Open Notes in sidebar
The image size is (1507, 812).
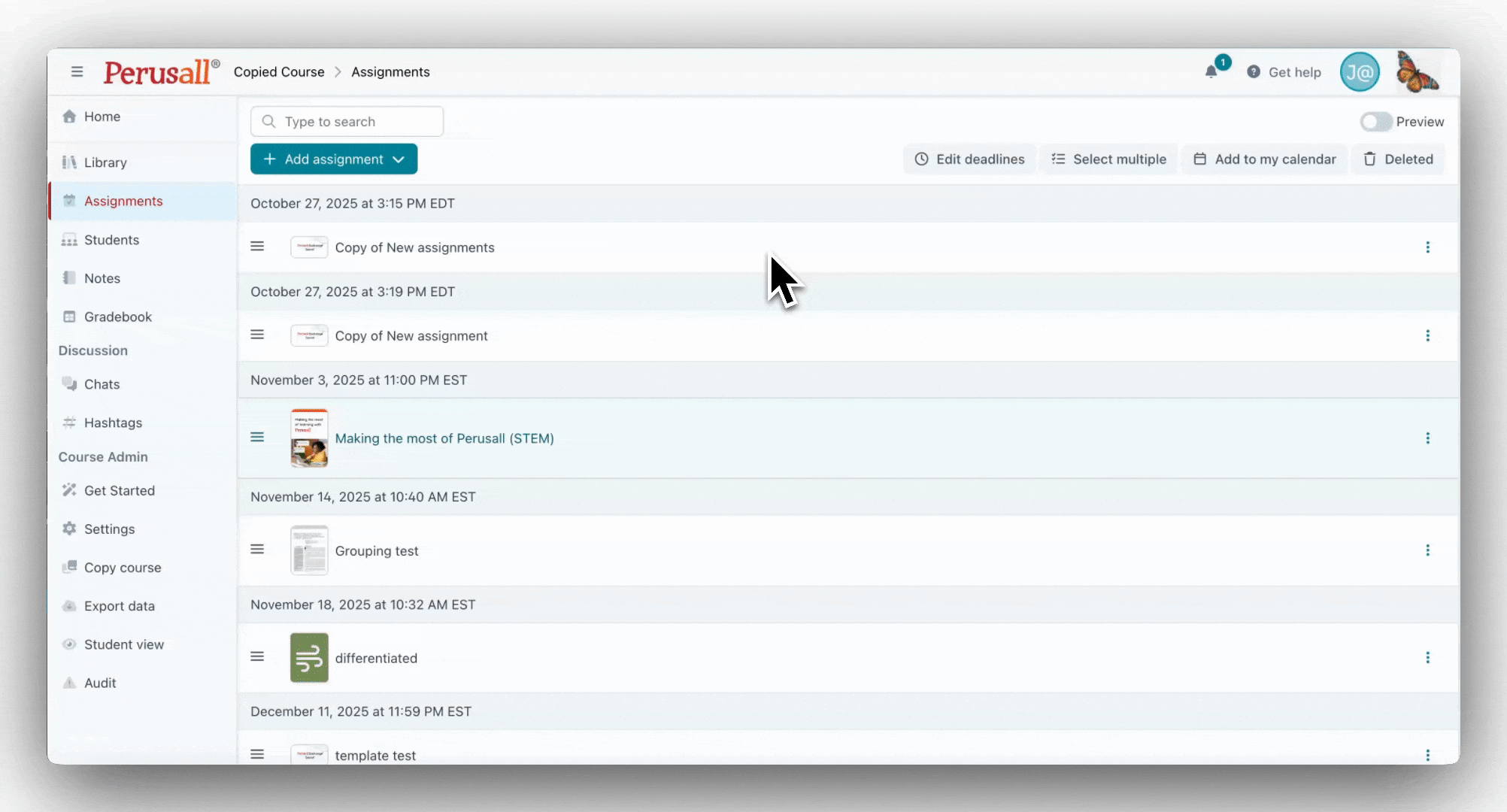pos(102,278)
